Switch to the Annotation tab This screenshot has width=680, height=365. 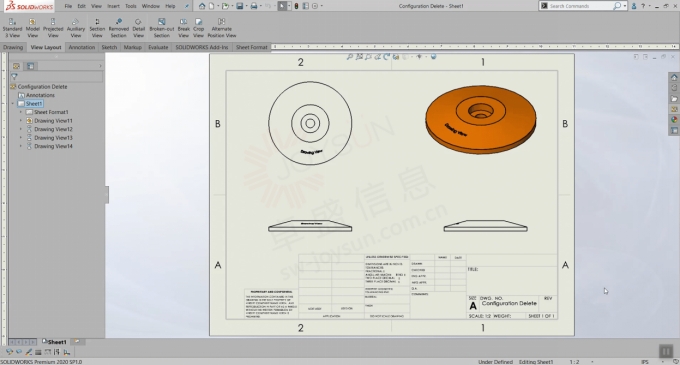point(82,47)
